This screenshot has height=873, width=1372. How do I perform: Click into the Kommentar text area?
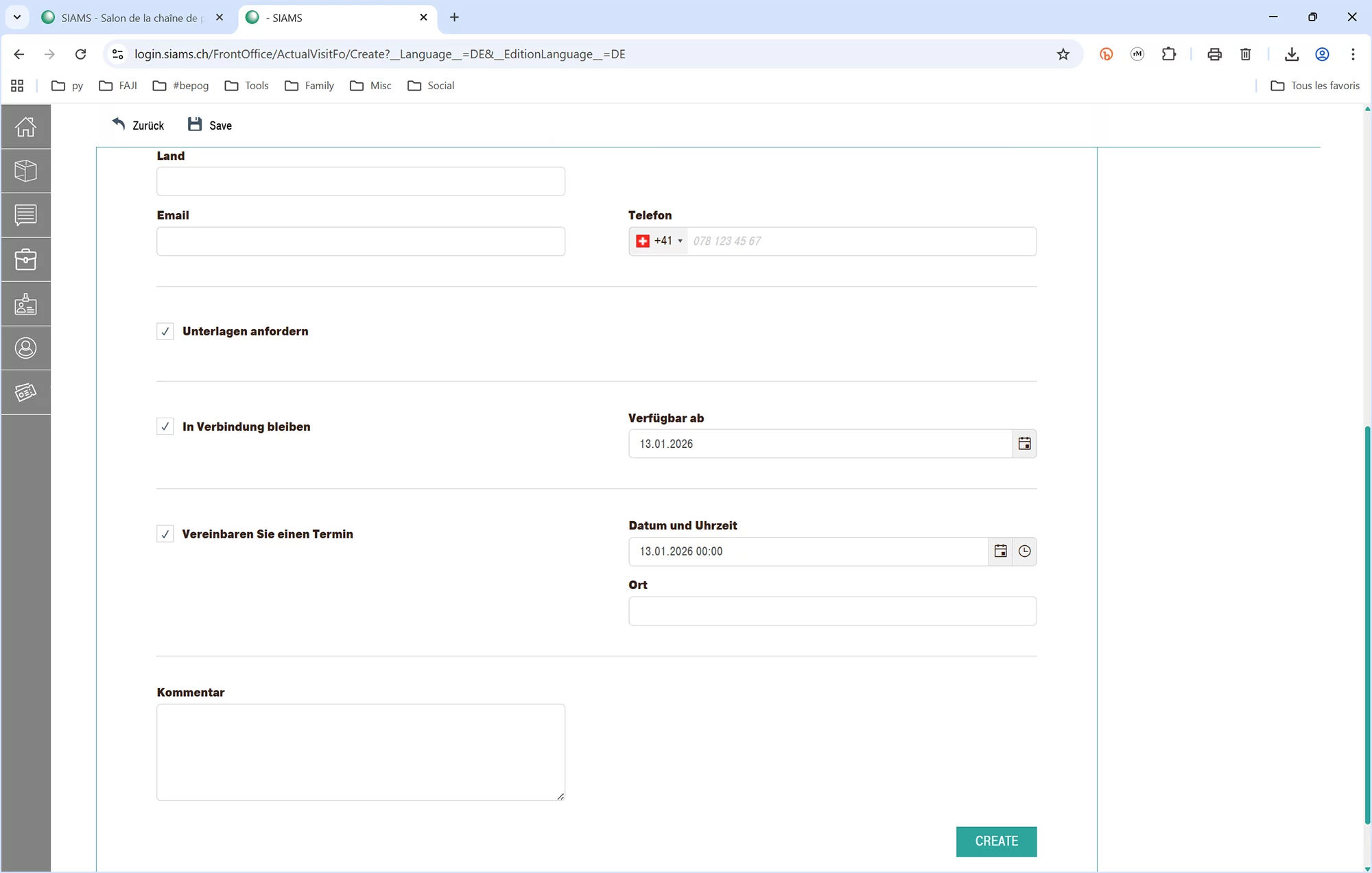pyautogui.click(x=360, y=752)
